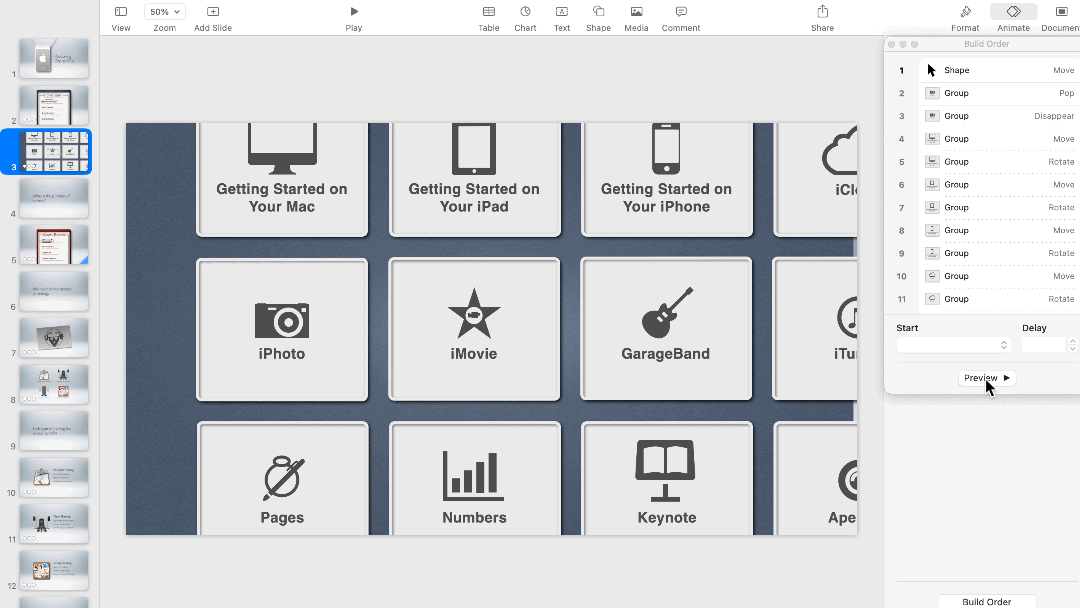Screen dimensions: 1080x608
Task: Click the Build Order button
Action: click(x=987, y=601)
